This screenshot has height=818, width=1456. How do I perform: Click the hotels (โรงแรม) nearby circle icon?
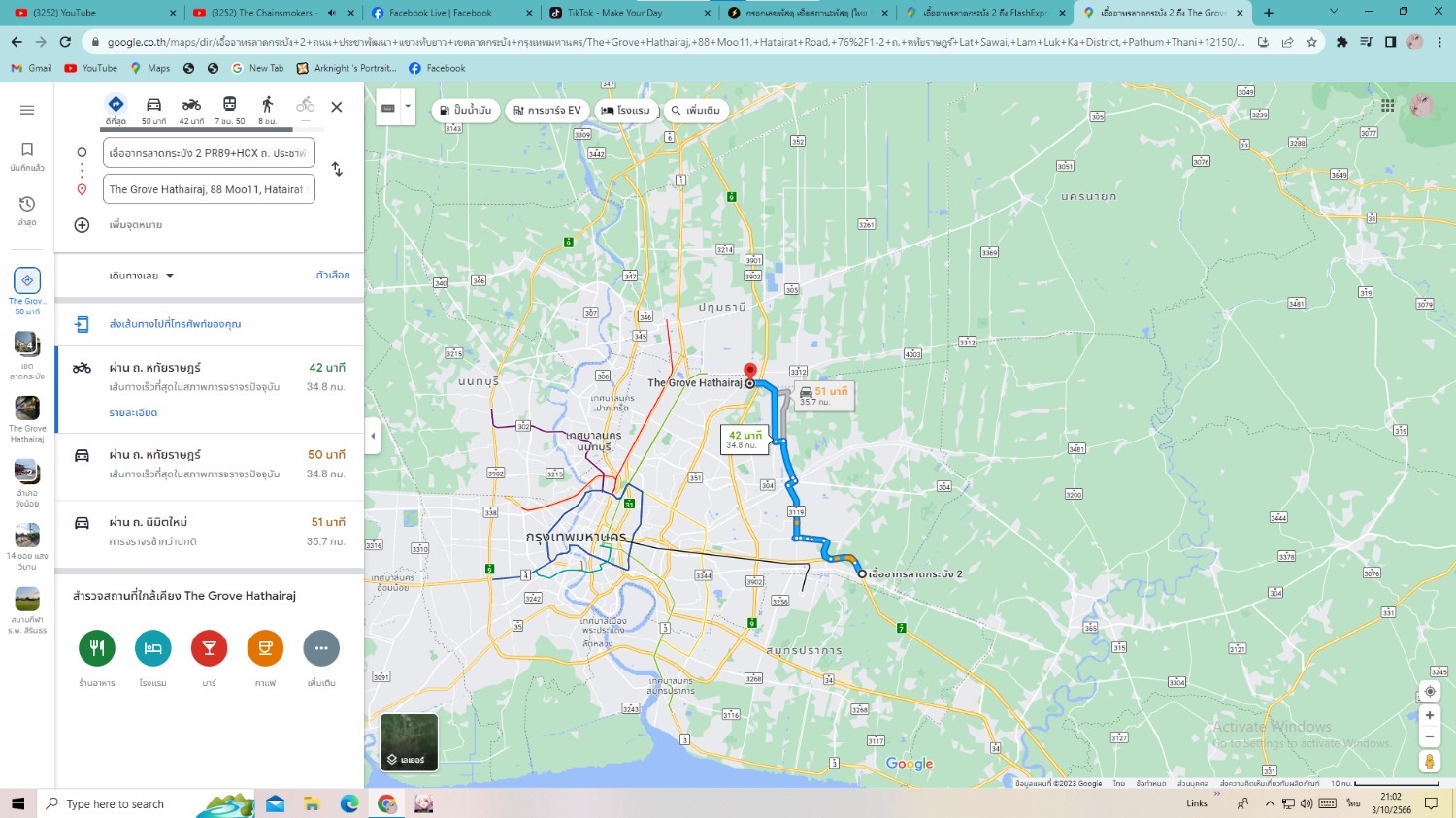click(x=153, y=648)
